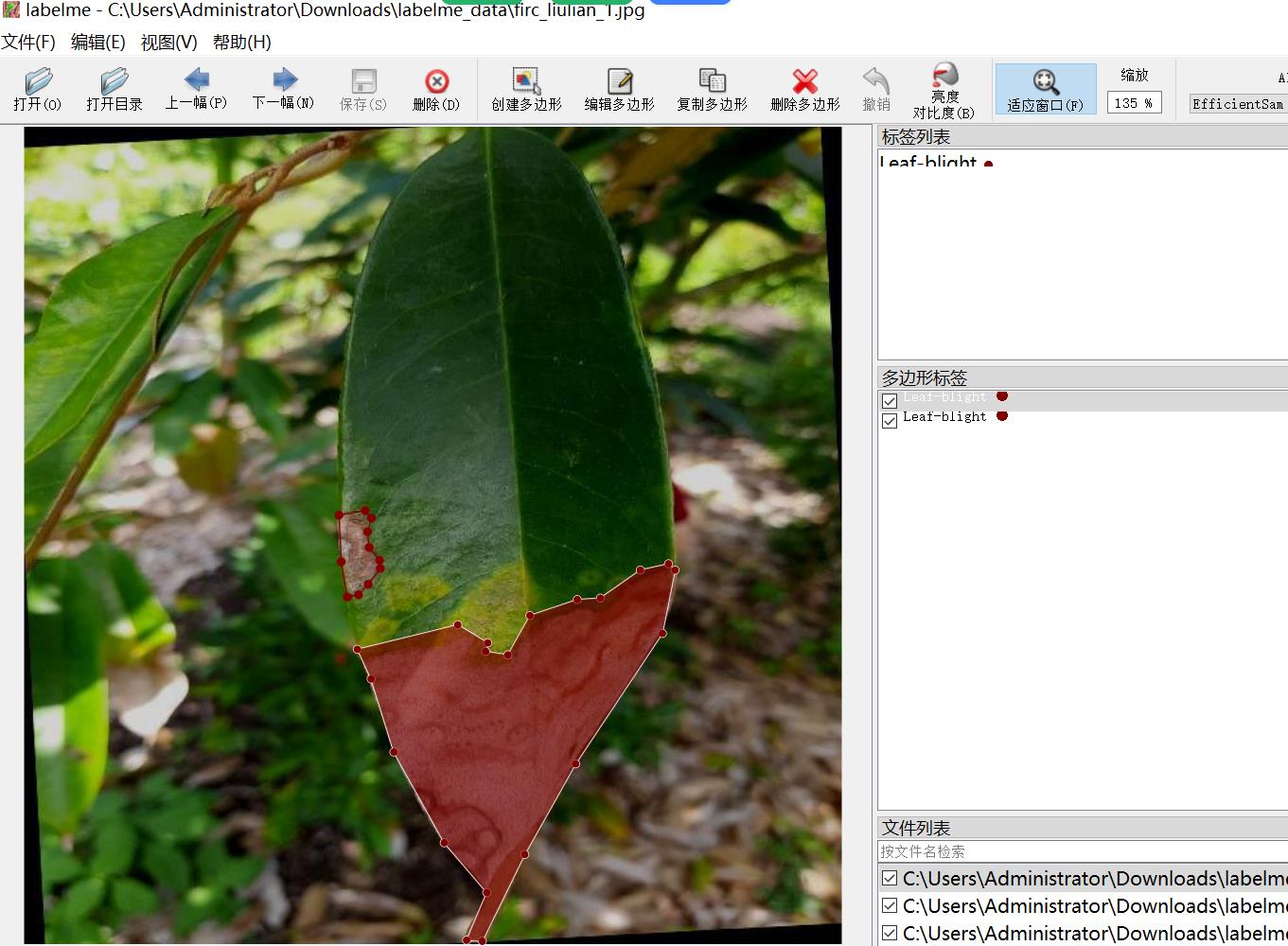Screen dimensions: 1288x946
Task: Uncheck the second Leaf-blight polygon checkbox
Action: (890, 421)
